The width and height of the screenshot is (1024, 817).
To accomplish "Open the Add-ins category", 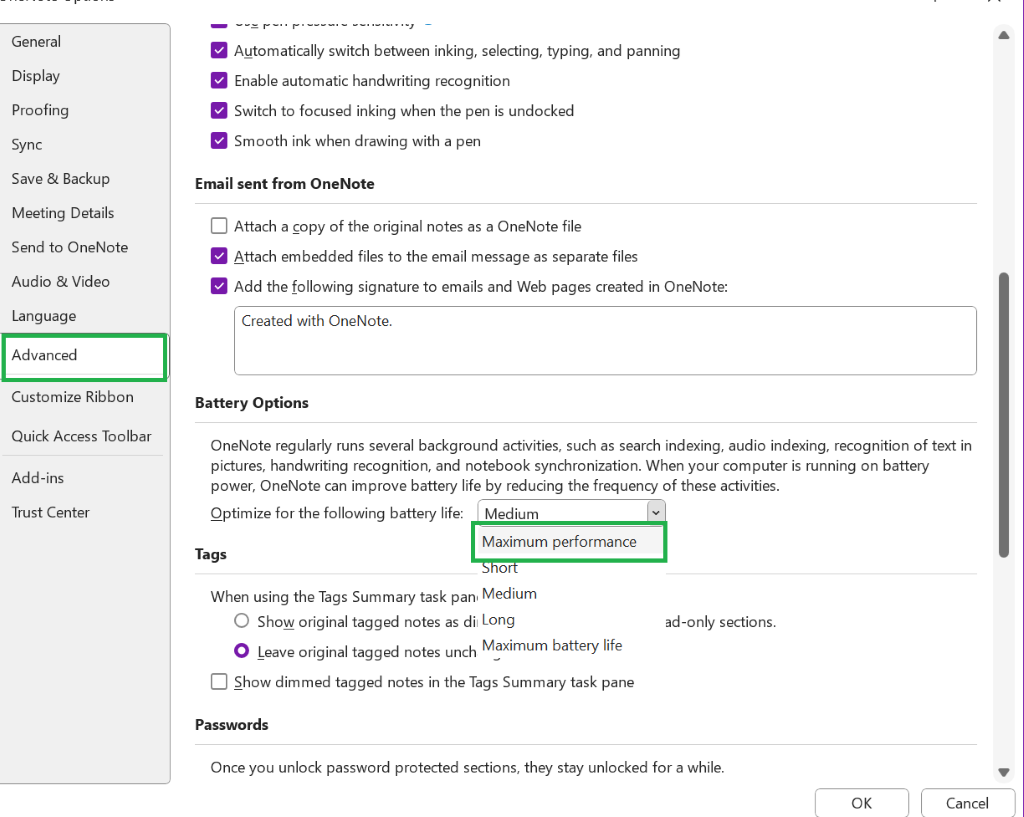I will [37, 478].
